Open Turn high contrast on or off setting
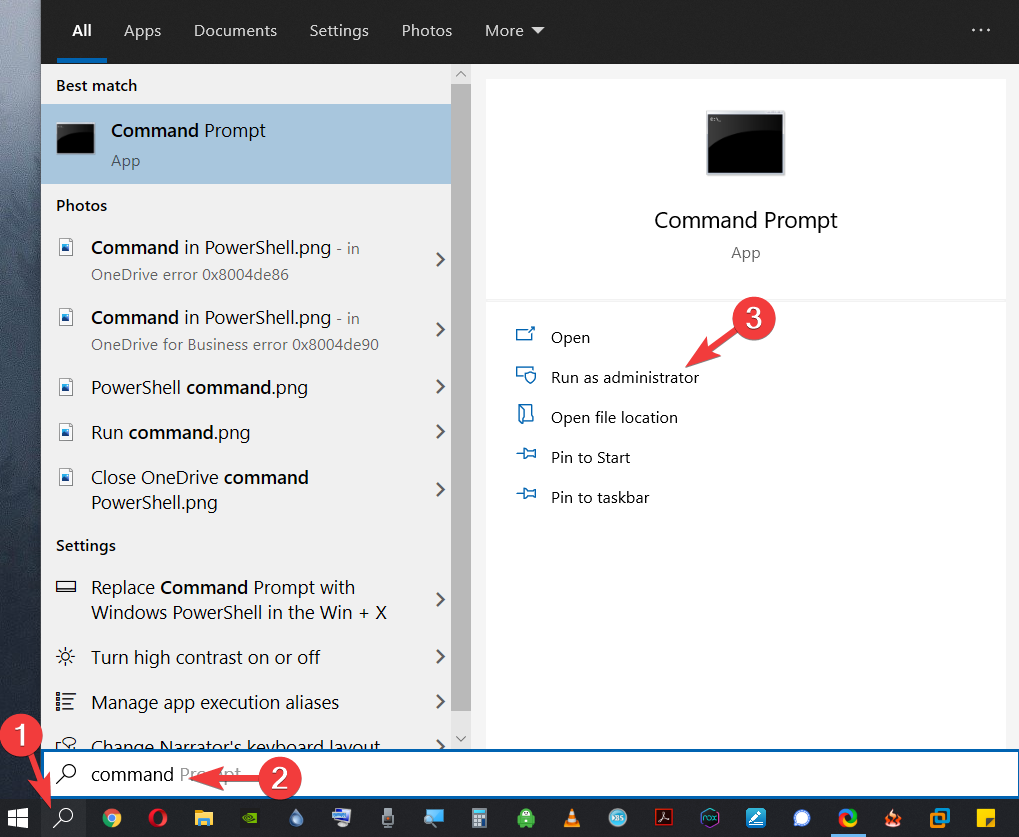Screen dimensions: 1019x837 tap(246, 657)
